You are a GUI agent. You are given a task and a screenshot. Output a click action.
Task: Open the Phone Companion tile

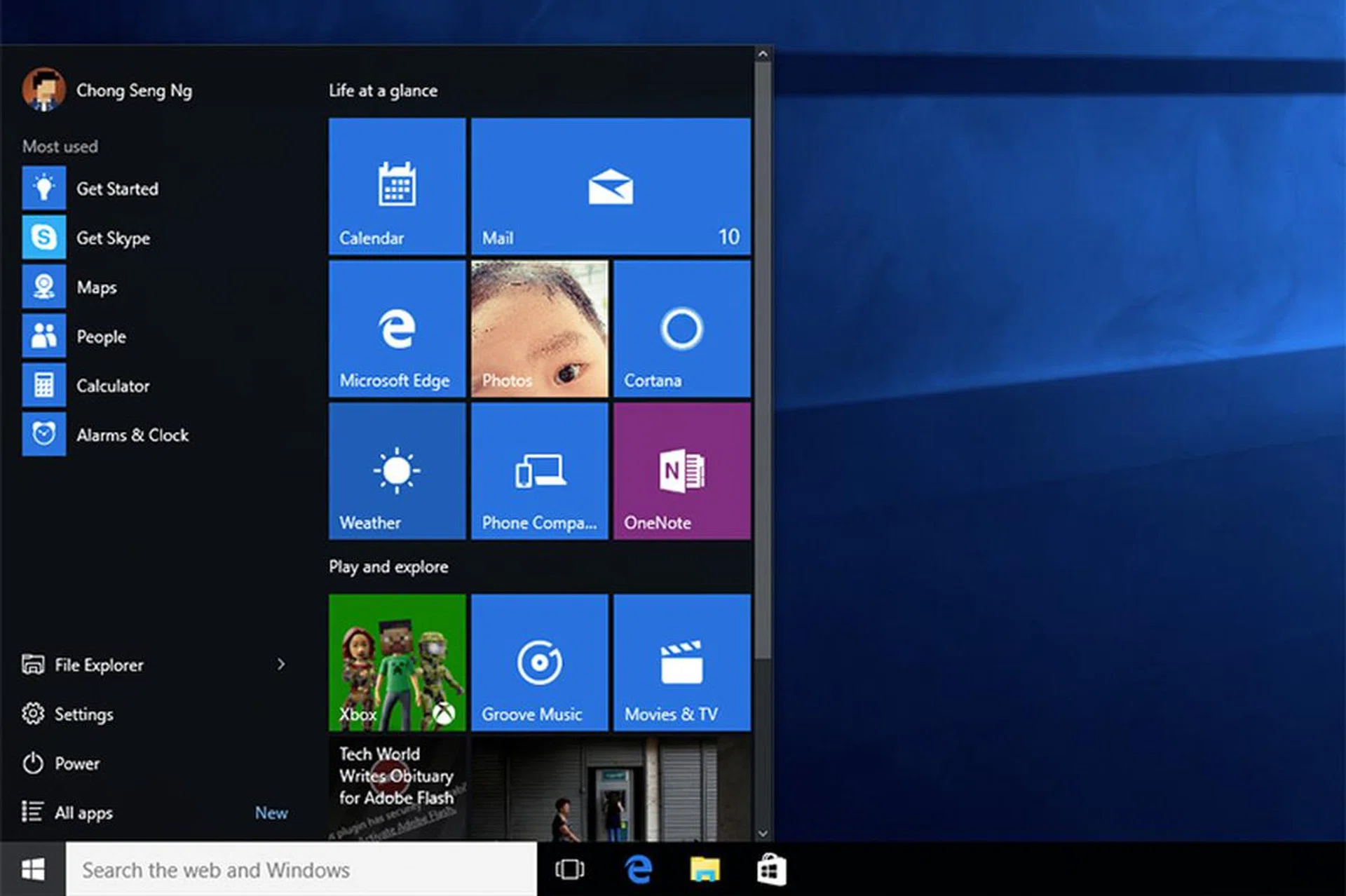[x=539, y=470]
